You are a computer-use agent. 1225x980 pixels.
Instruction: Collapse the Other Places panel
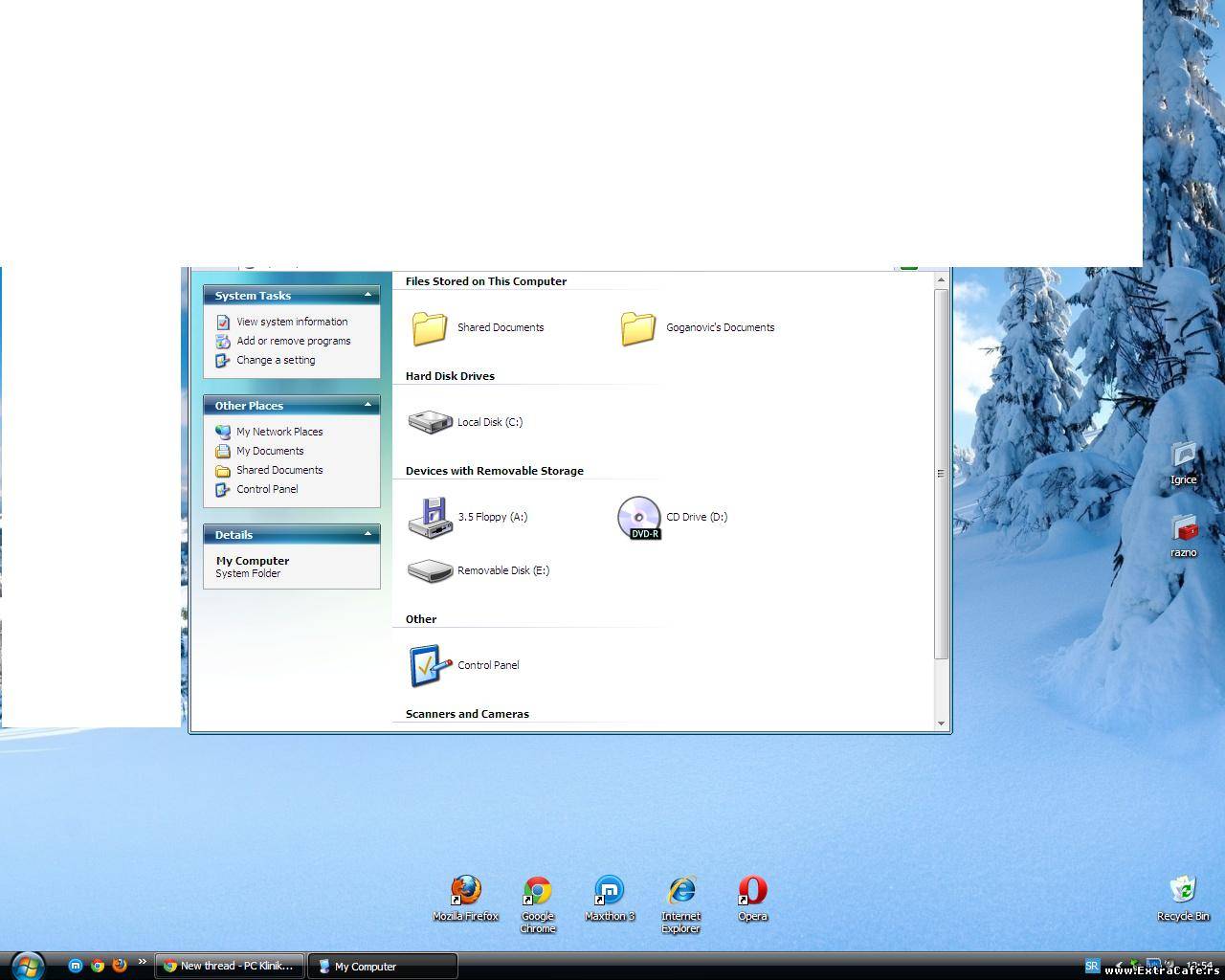tap(367, 405)
